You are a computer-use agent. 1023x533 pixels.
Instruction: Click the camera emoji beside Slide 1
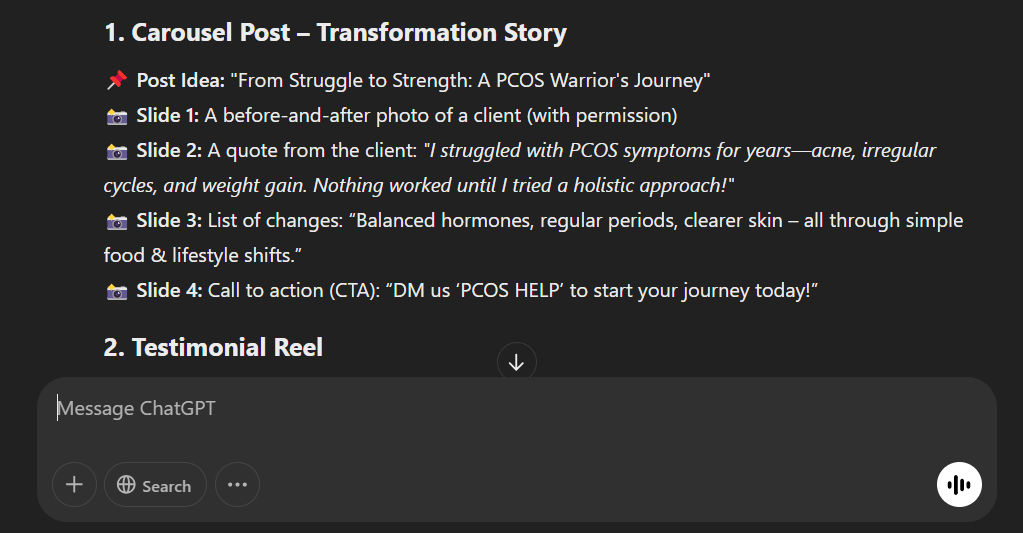pos(117,116)
